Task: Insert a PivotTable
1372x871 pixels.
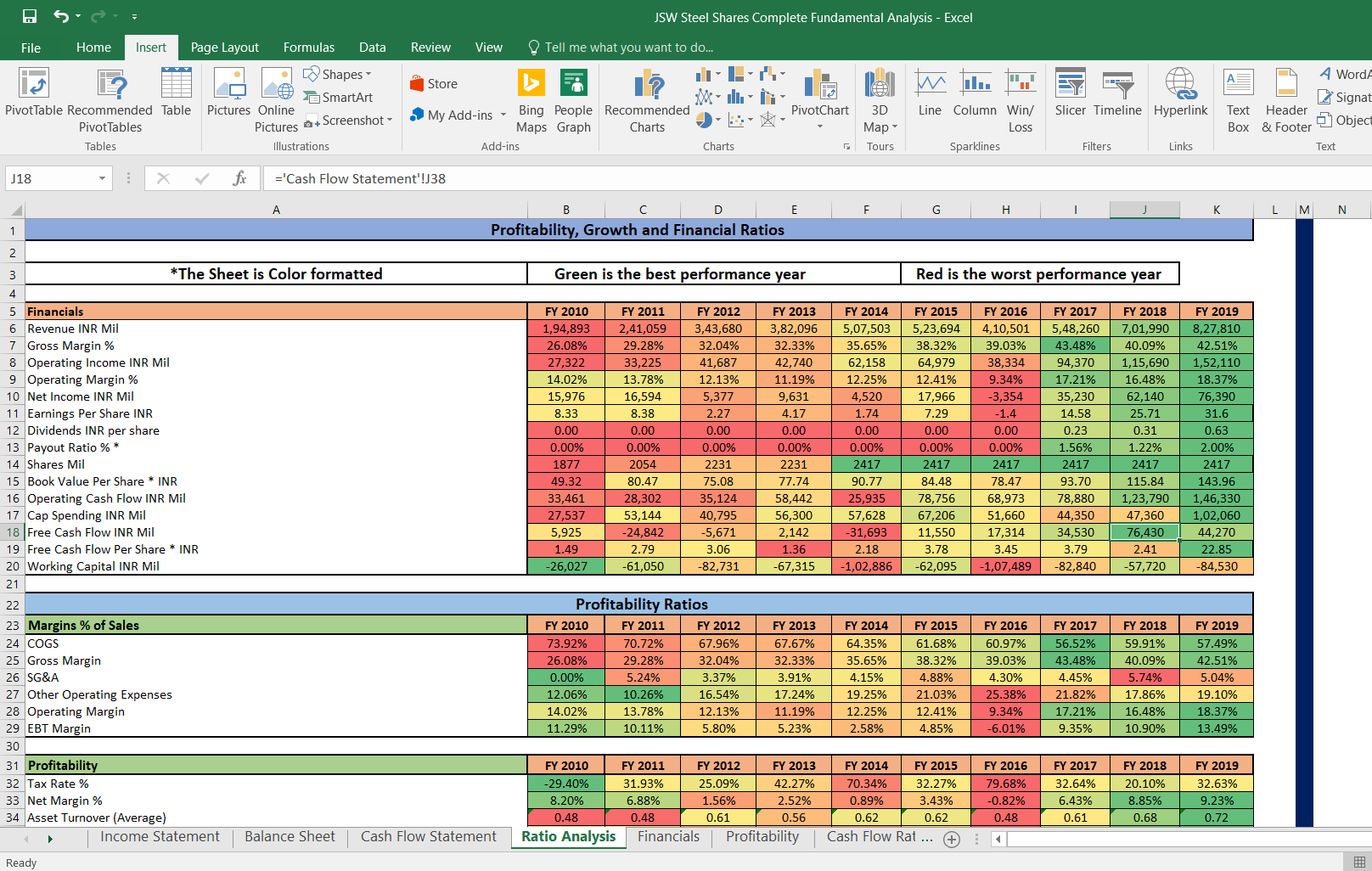Action: pos(34,93)
